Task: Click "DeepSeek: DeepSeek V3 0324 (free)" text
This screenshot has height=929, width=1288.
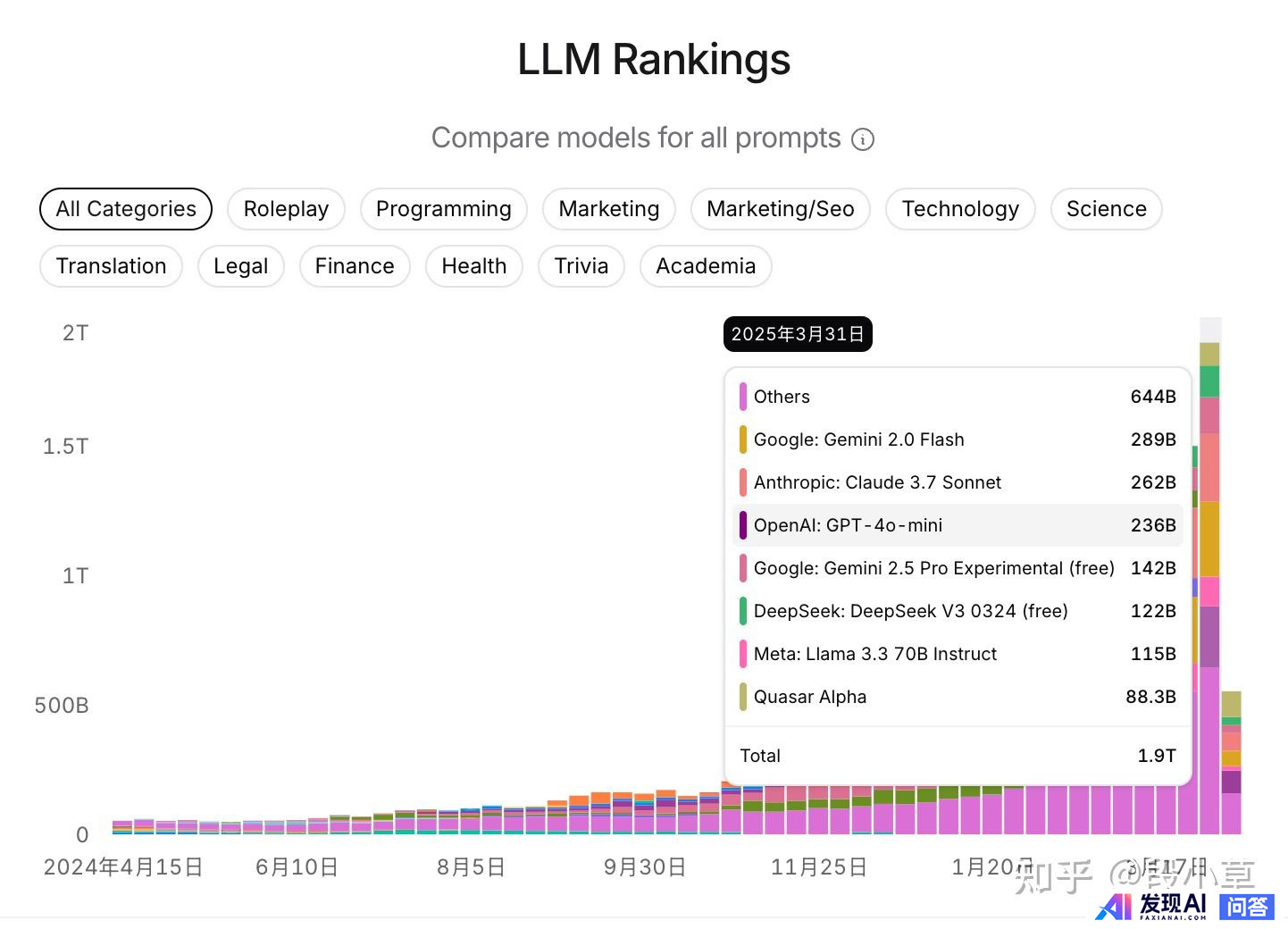Action: pos(911,611)
